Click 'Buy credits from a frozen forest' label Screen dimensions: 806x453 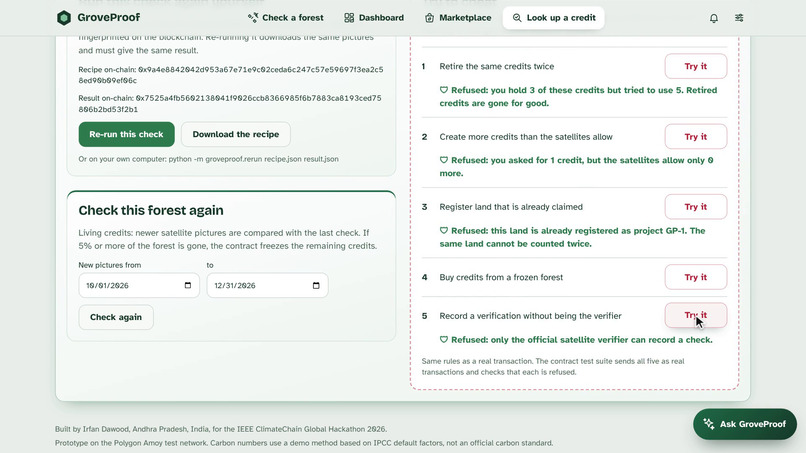pos(501,277)
